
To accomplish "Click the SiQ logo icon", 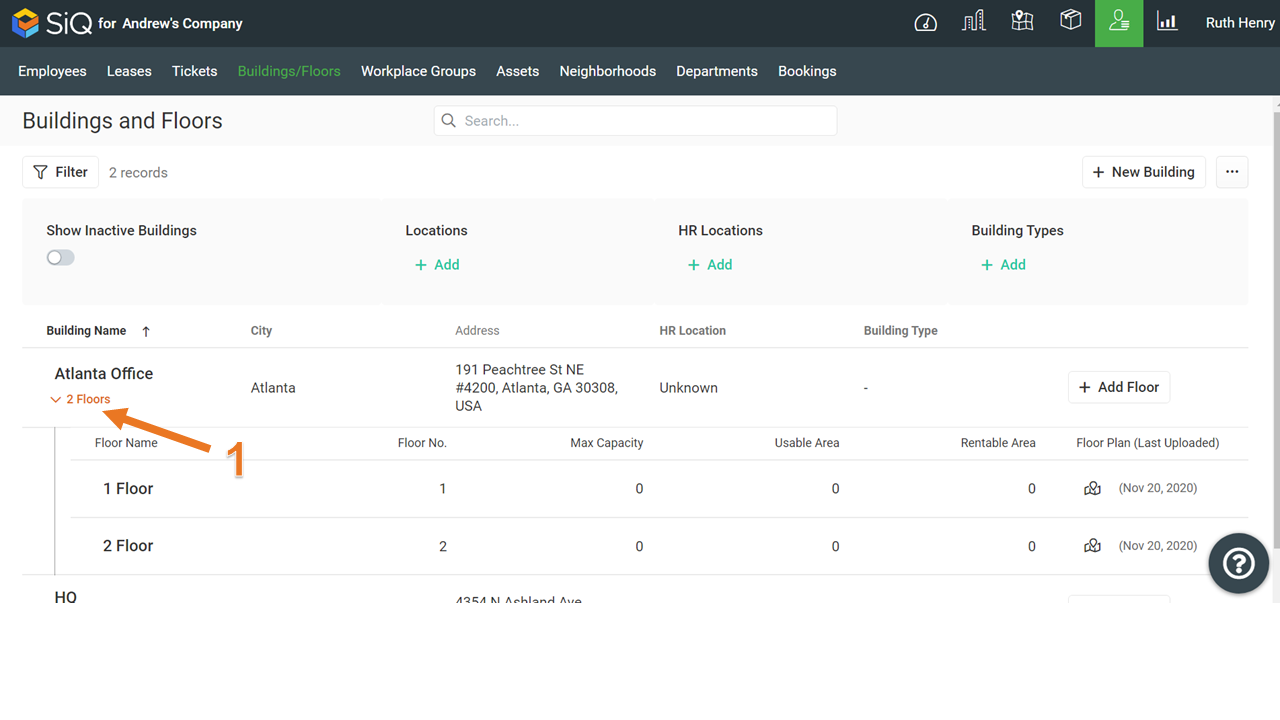I will [25, 23].
